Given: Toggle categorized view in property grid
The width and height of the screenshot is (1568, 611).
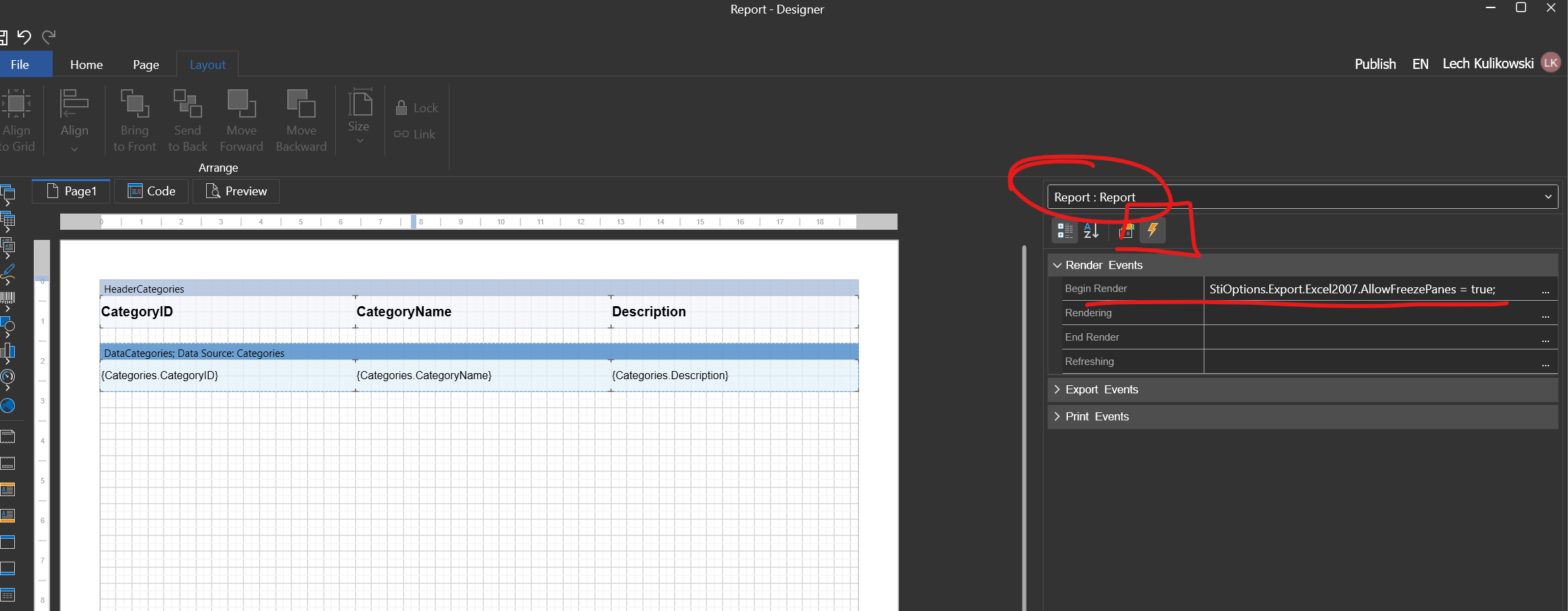Looking at the screenshot, I should (1064, 230).
